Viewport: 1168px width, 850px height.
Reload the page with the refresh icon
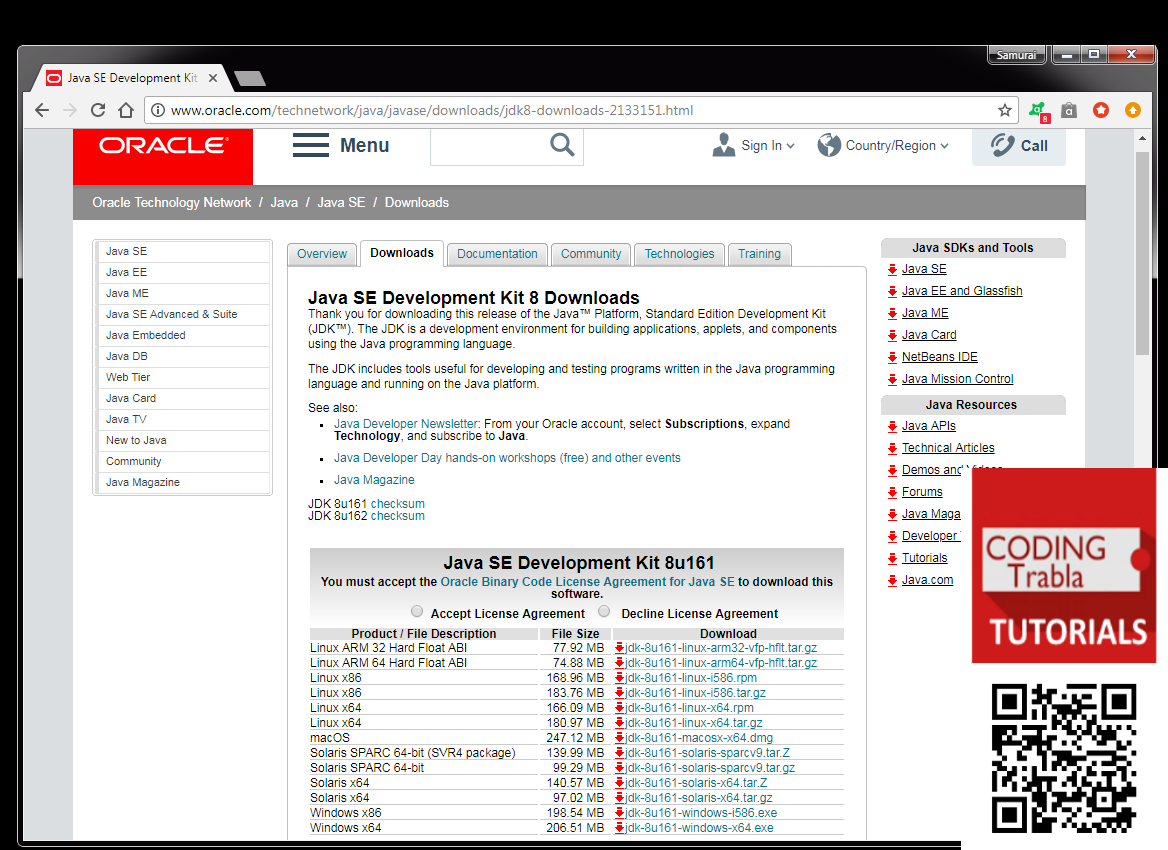point(98,110)
